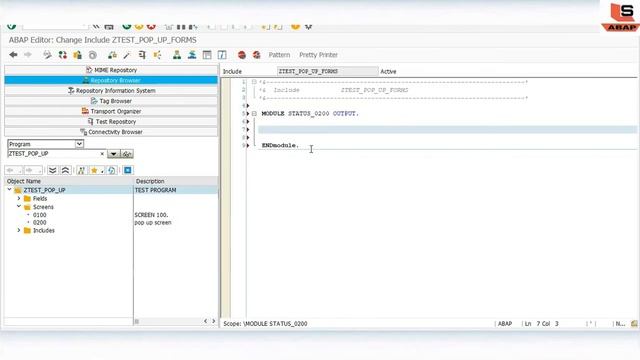Image resolution: width=640 pixels, height=360 pixels.
Task: Click 'Scope: \MODULE STATUS_0200' status text
Action: 265,324
